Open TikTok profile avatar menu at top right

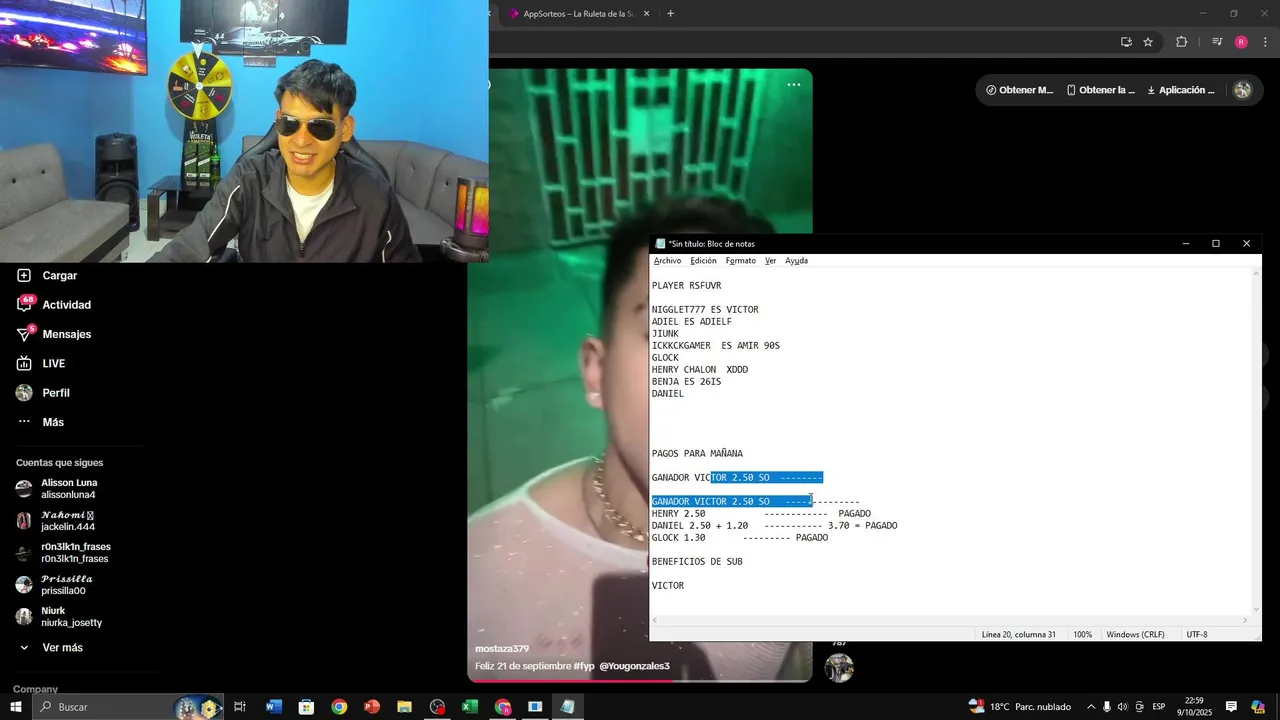click(1243, 90)
